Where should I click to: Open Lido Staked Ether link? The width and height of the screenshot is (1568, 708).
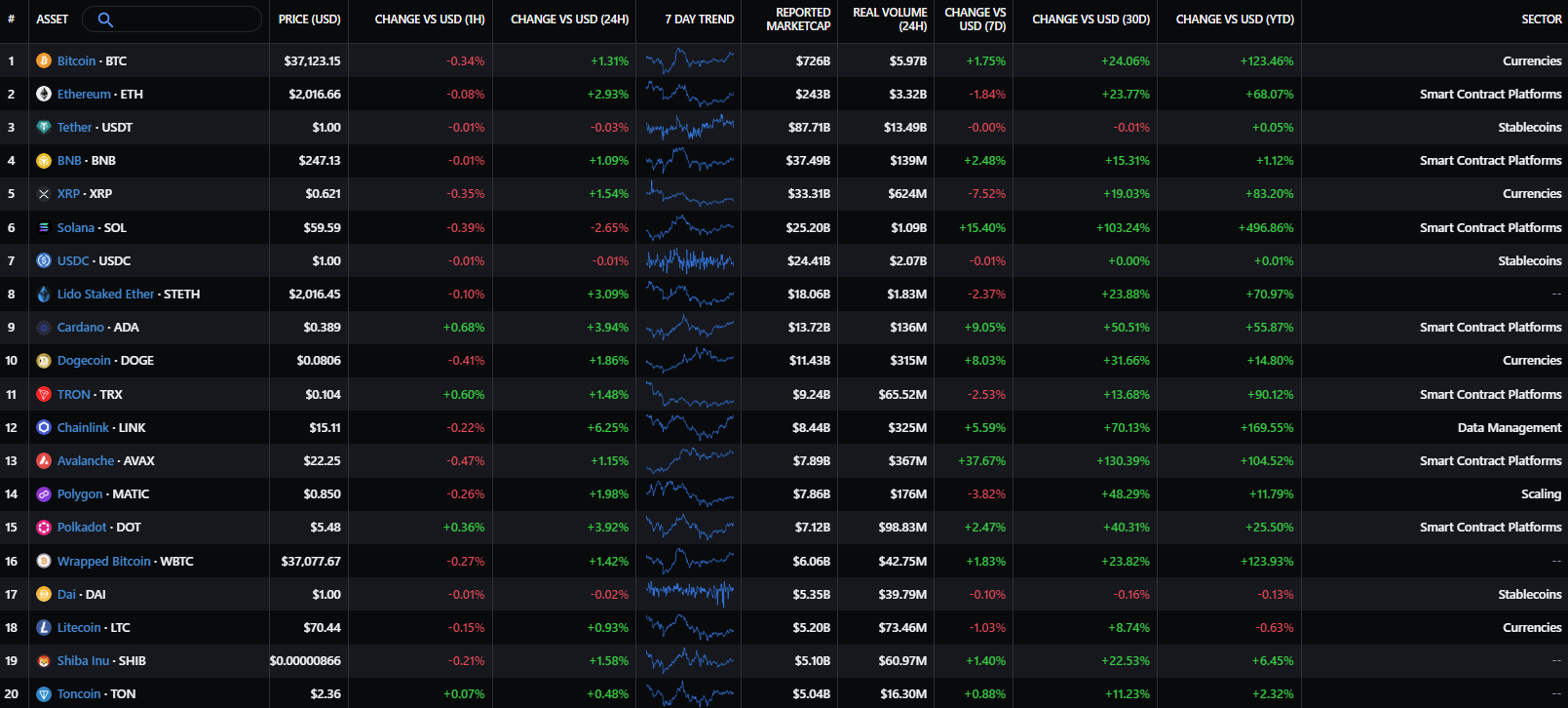point(105,295)
